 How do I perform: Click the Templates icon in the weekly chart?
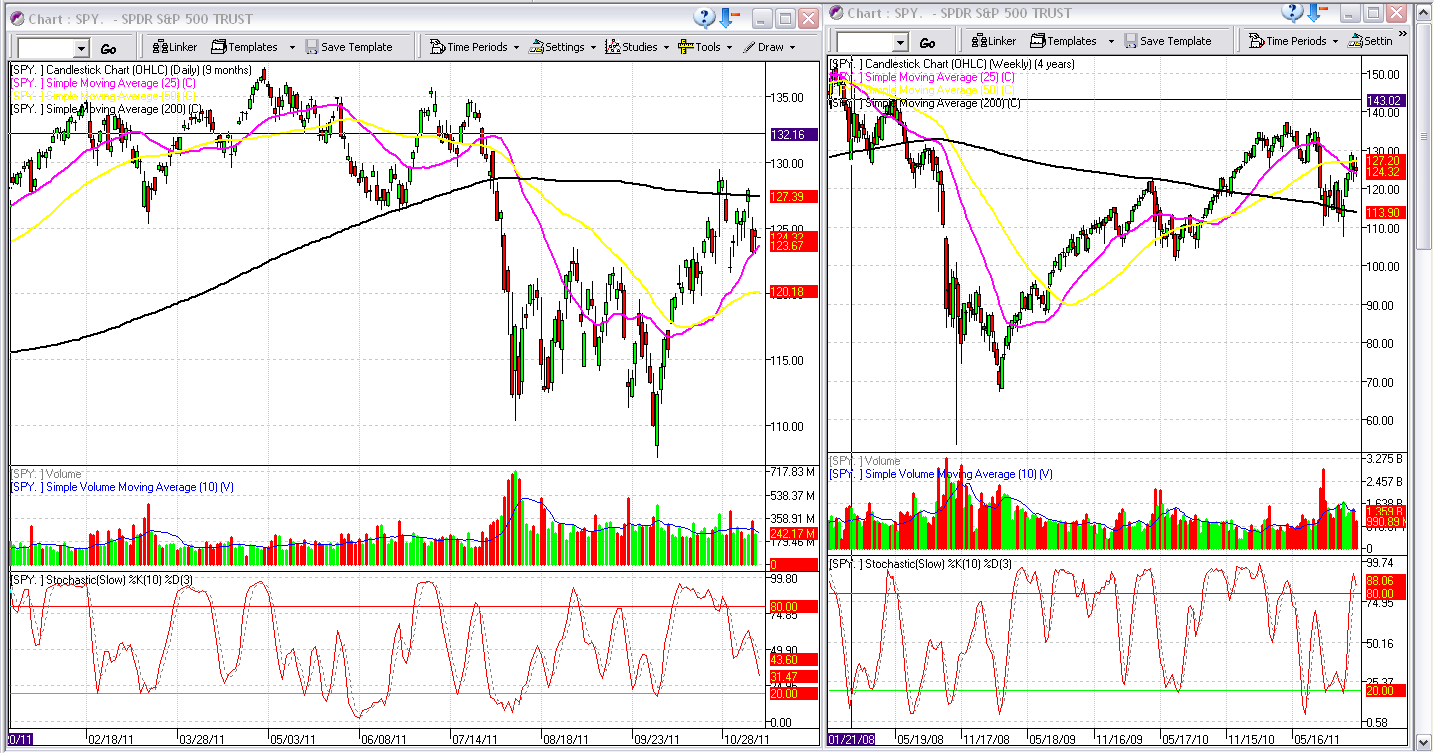pos(1037,41)
